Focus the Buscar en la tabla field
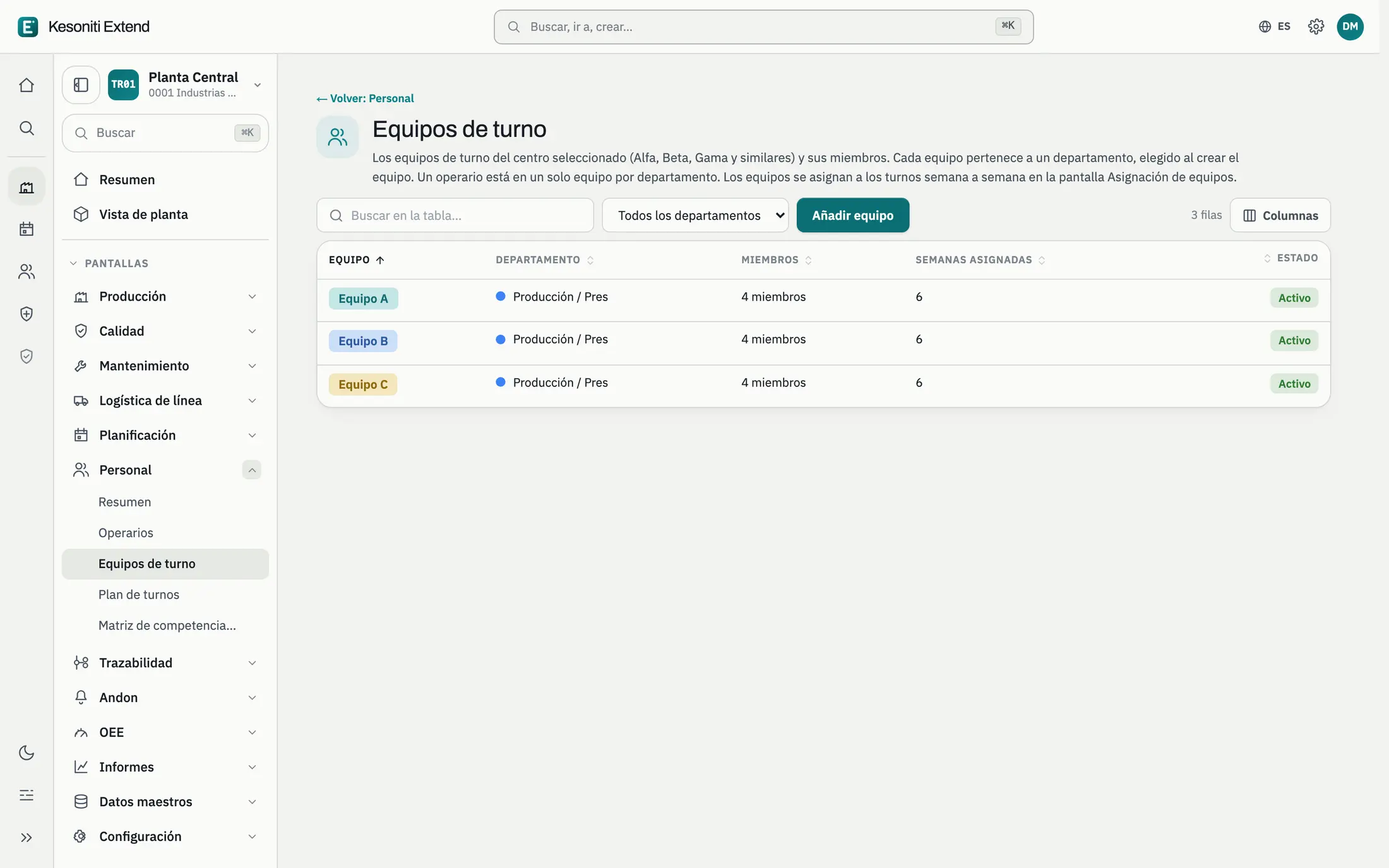 pos(455,215)
